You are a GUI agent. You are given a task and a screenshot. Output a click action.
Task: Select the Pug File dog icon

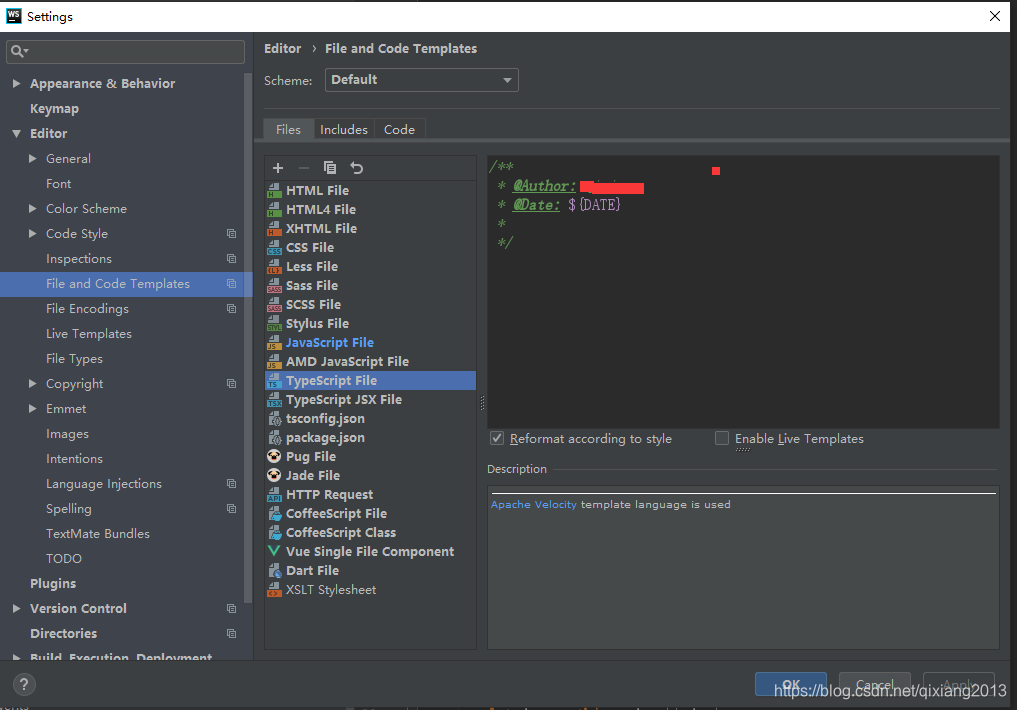click(x=274, y=456)
